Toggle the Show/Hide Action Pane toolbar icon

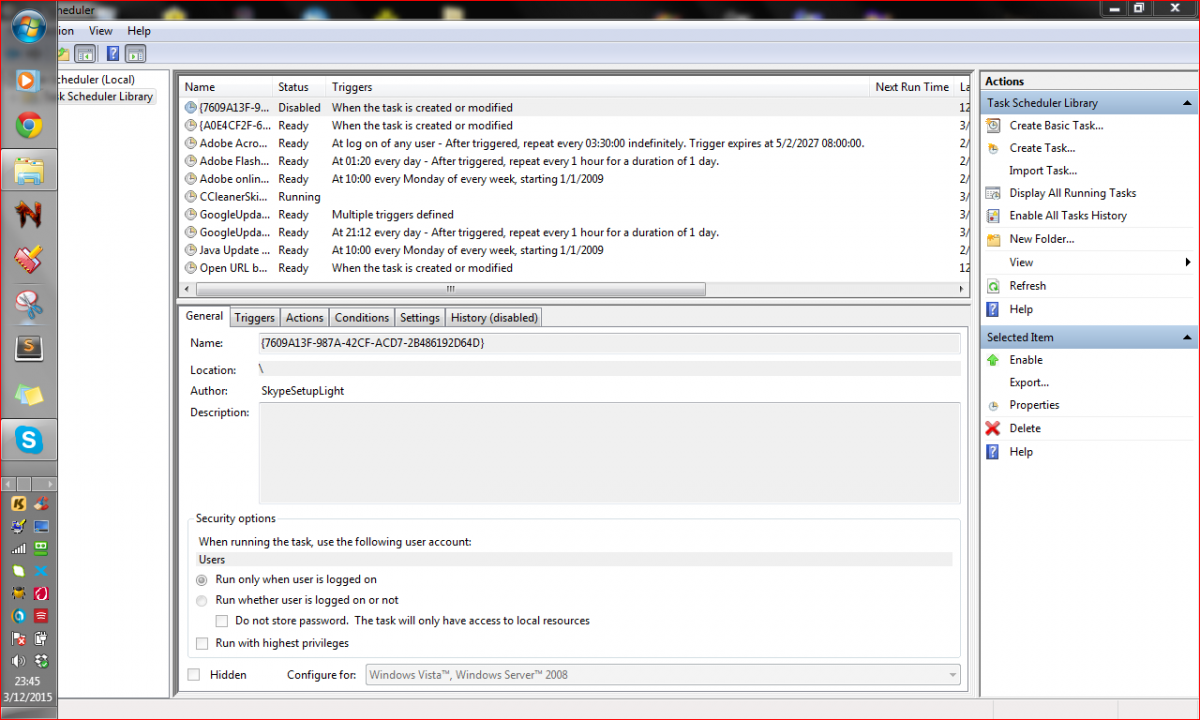tap(136, 54)
